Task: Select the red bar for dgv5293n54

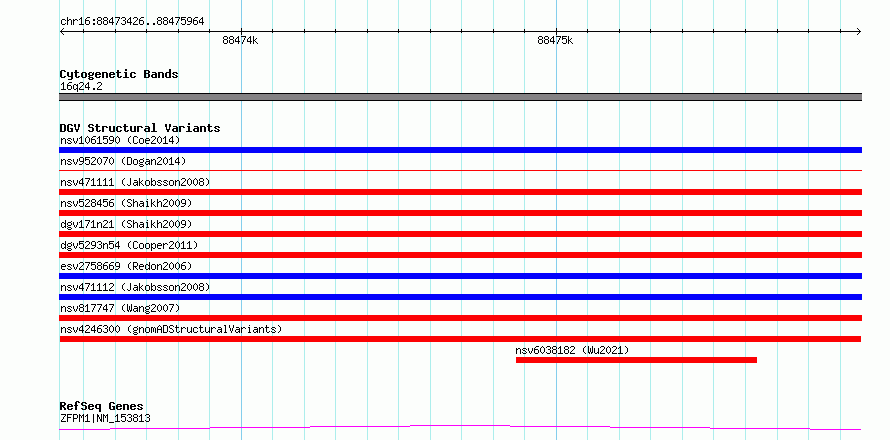Action: [x=460, y=255]
